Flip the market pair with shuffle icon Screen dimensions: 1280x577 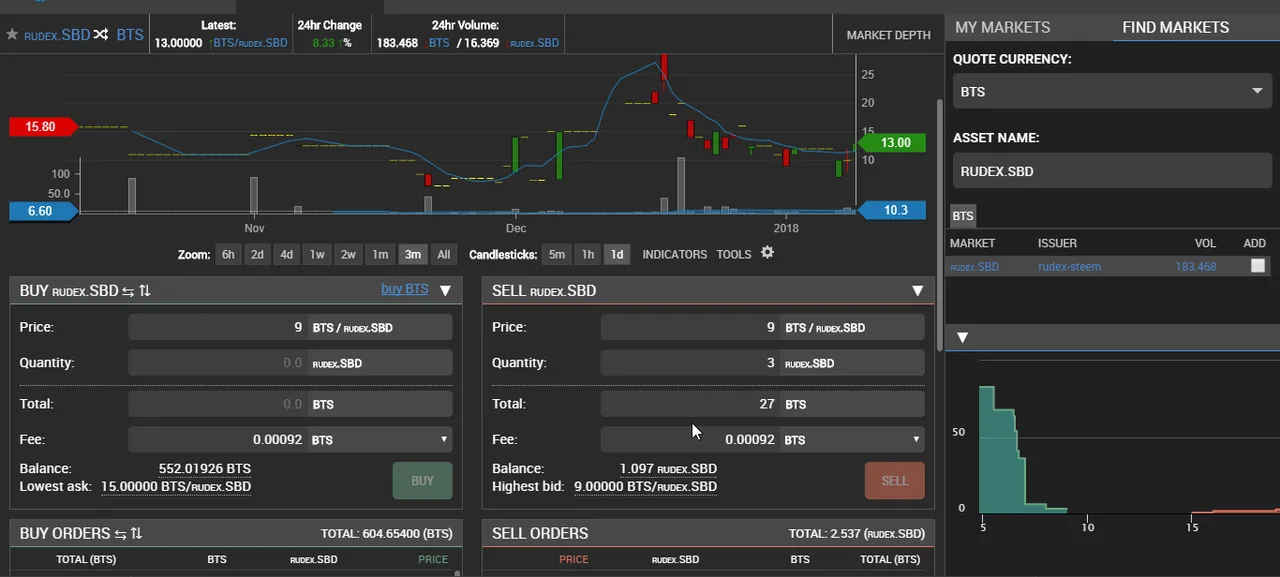tap(101, 35)
